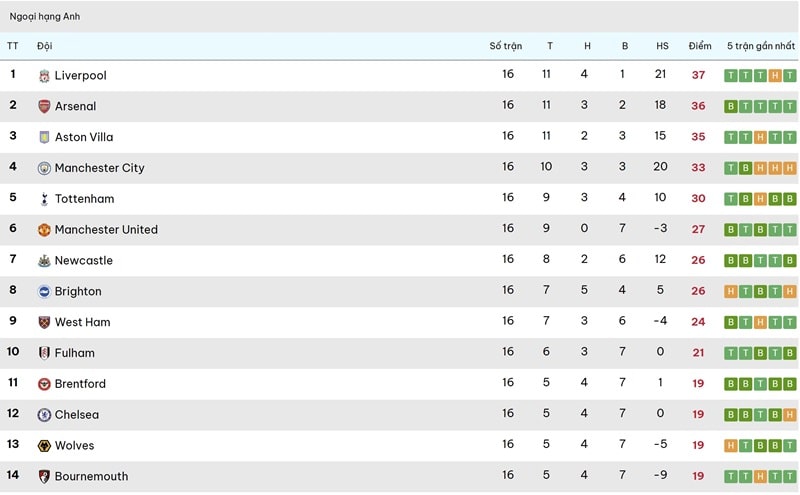The height and width of the screenshot is (495, 800).
Task: Open the Ngoại hạng Anh league tab
Action: coord(45,17)
